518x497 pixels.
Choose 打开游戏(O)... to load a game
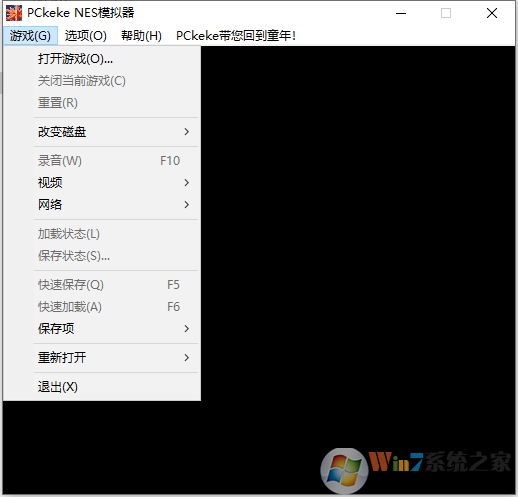(102, 59)
